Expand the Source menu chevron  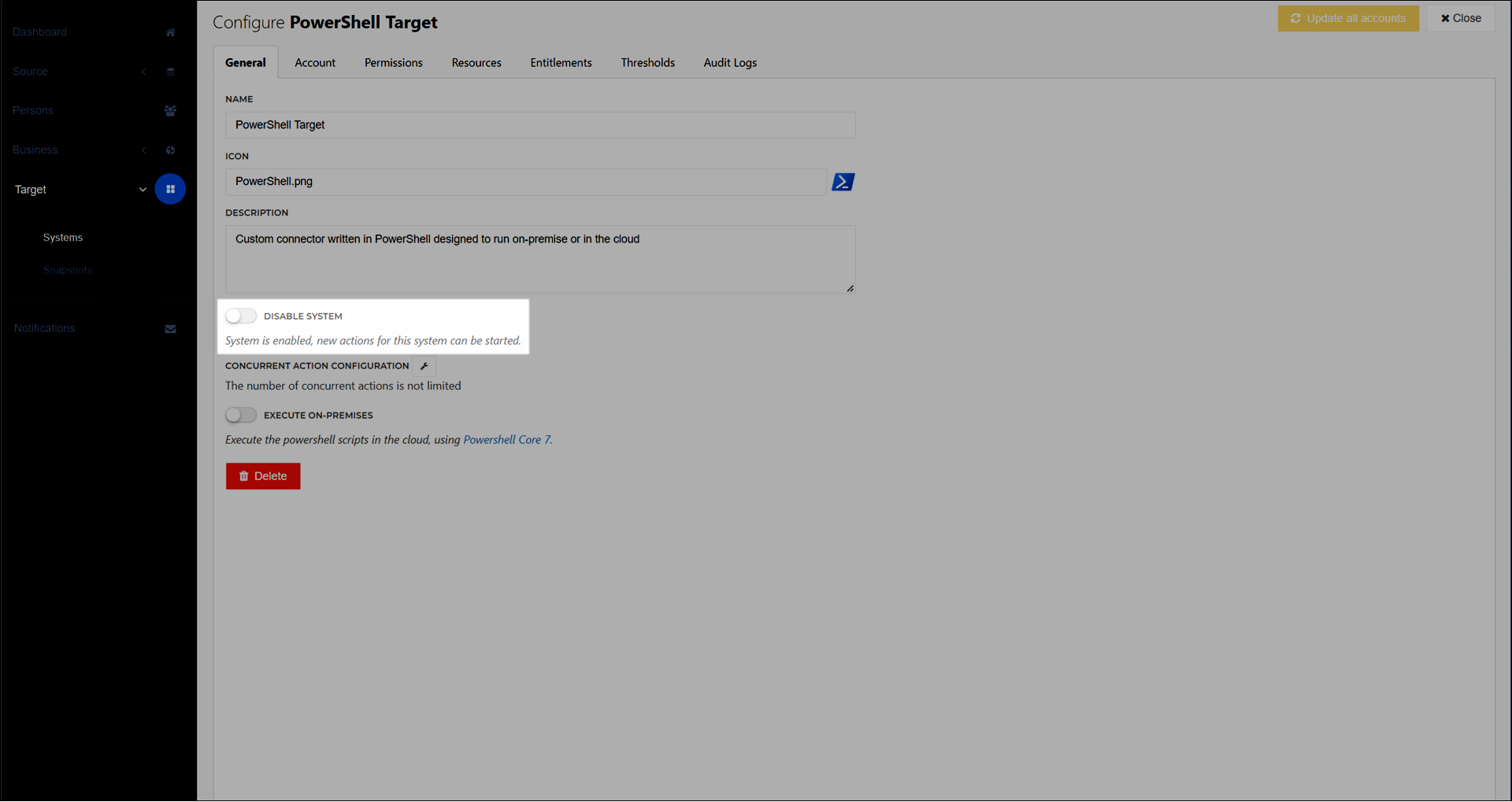tap(144, 72)
